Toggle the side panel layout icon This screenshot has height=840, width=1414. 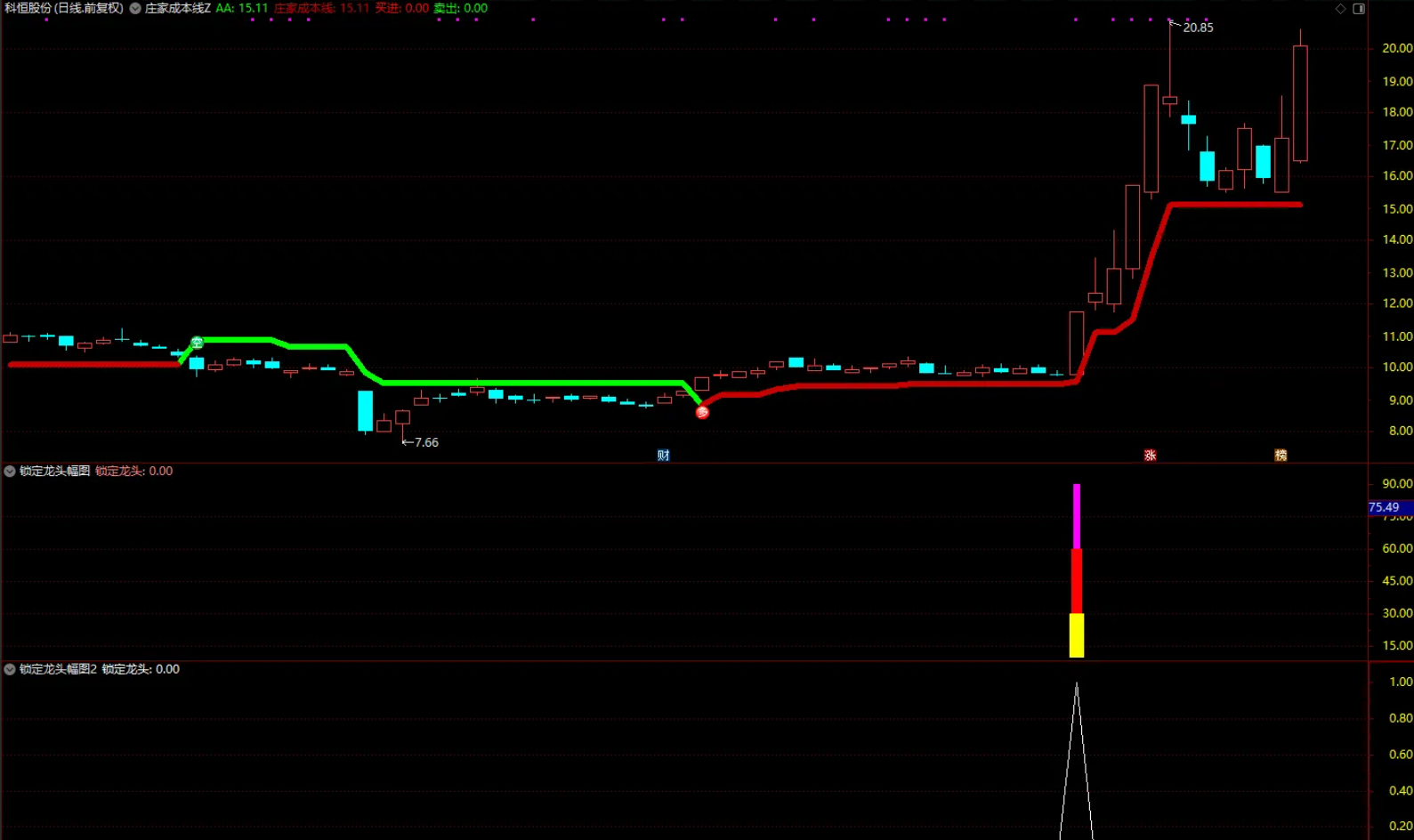click(1359, 9)
